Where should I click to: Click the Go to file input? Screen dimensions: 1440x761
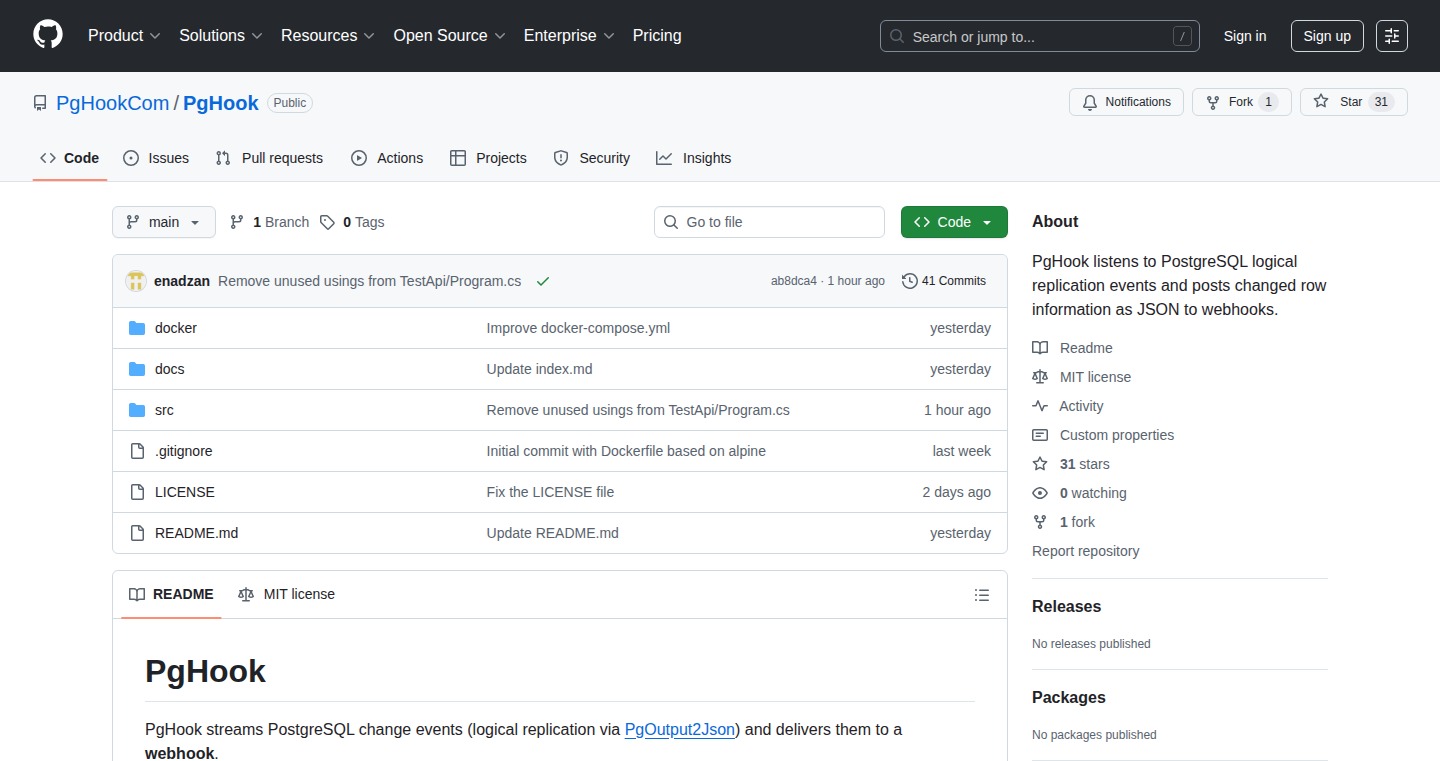coord(770,222)
